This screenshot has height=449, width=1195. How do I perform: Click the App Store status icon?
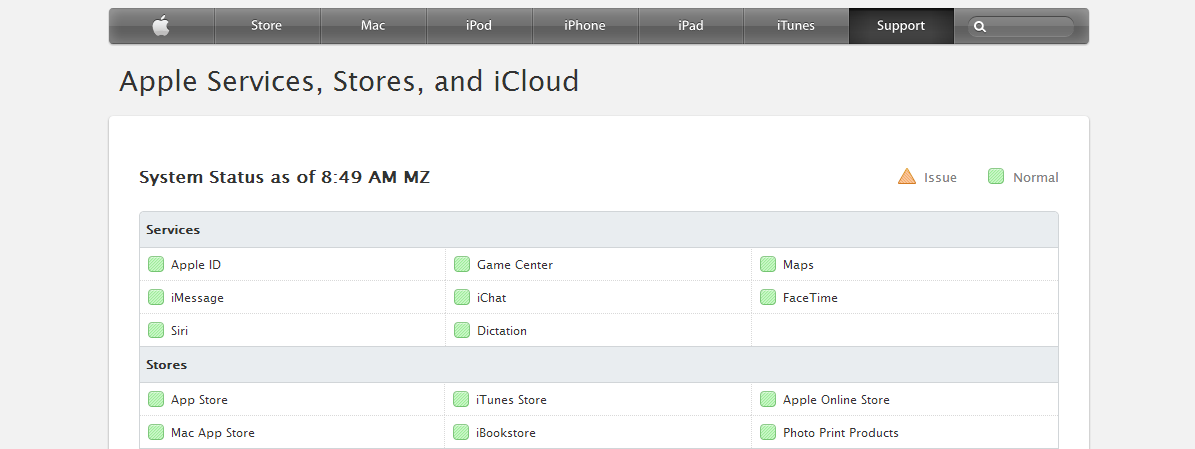tap(156, 399)
